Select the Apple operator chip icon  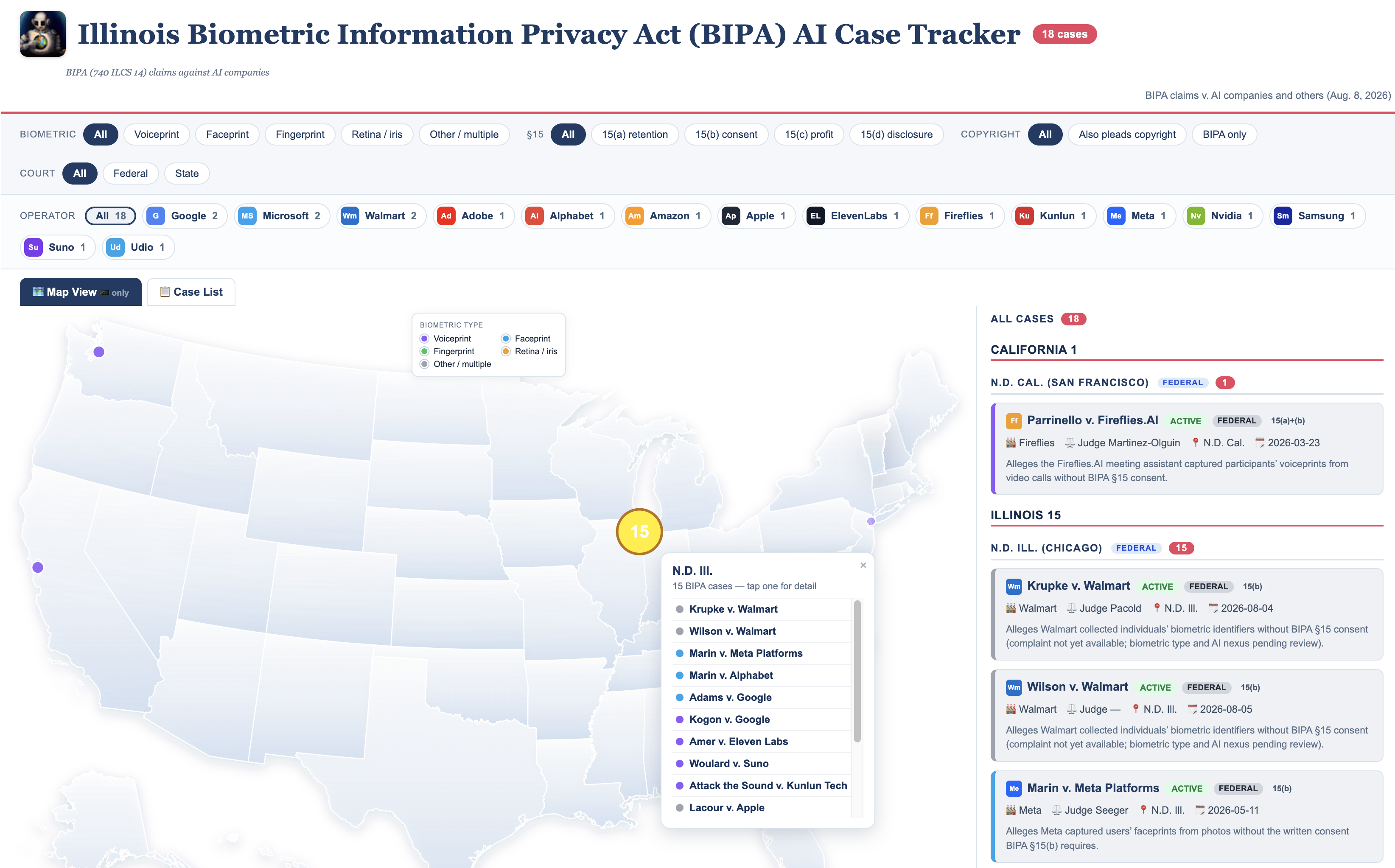(731, 216)
